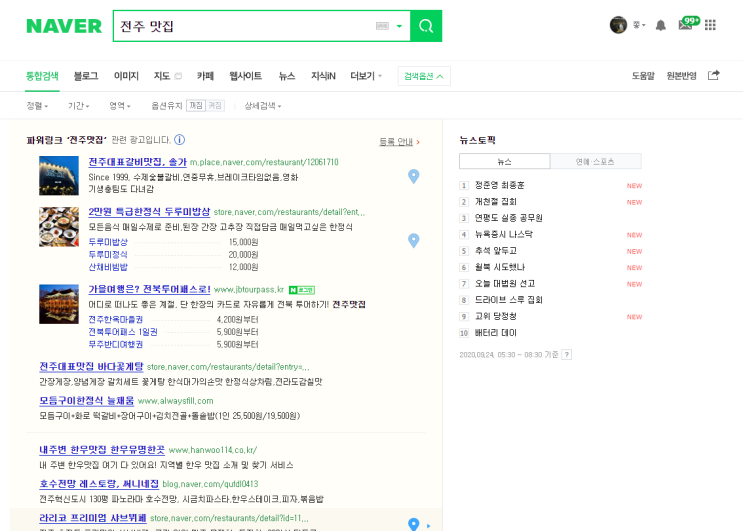Switch to the 블로그 tab

click(x=86, y=76)
